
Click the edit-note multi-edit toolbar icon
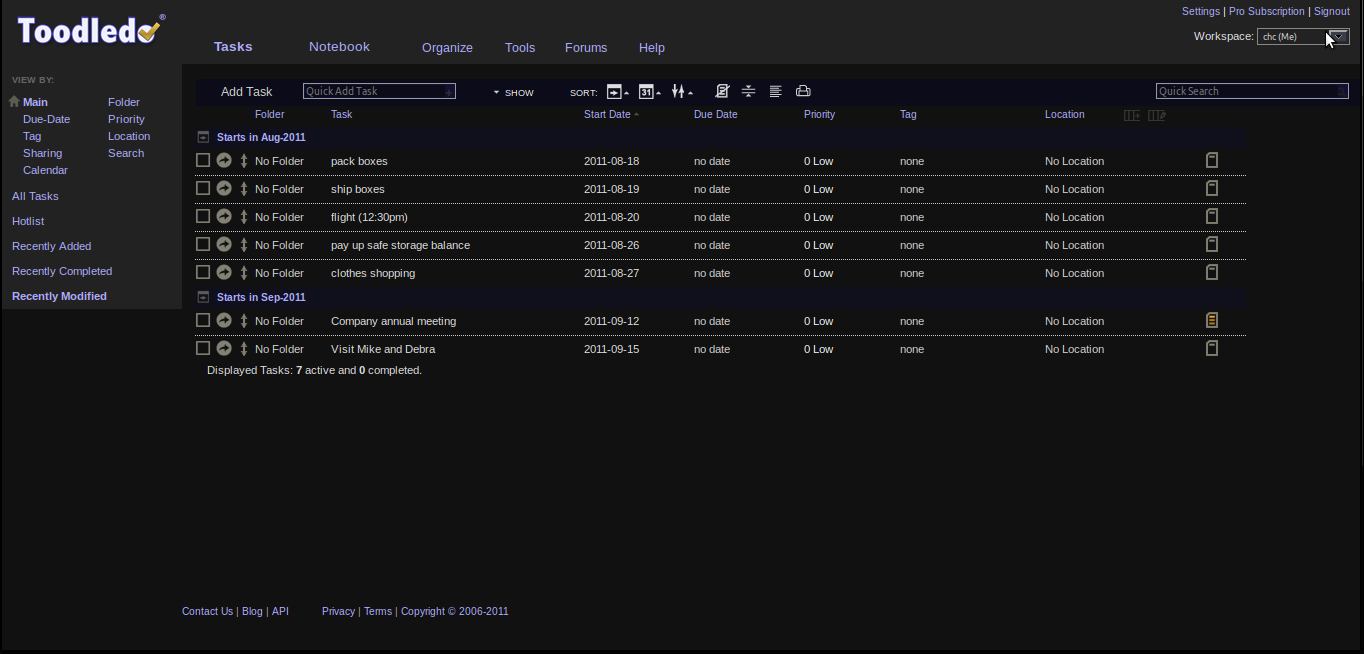[x=721, y=91]
